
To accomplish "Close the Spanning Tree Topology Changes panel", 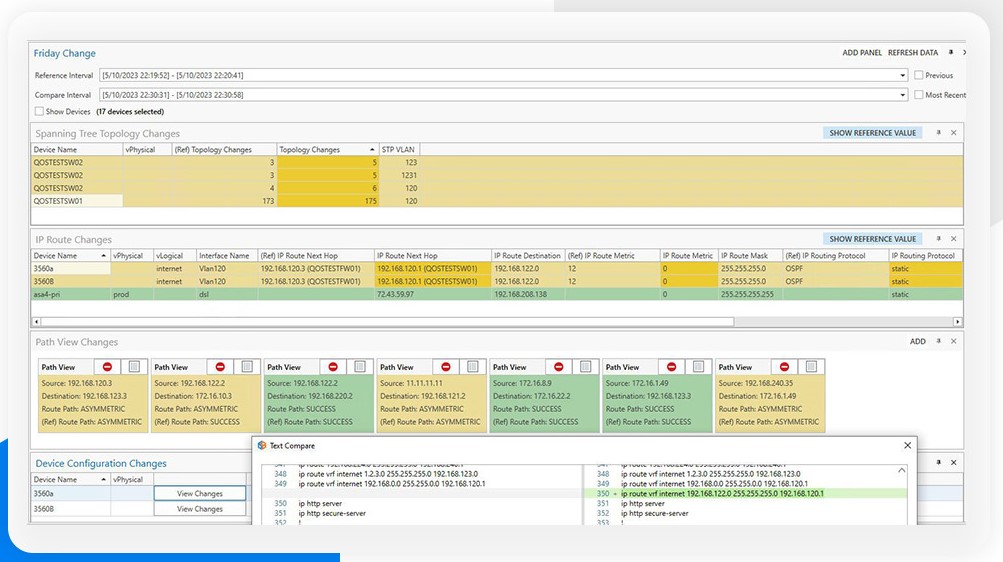I will [954, 133].
